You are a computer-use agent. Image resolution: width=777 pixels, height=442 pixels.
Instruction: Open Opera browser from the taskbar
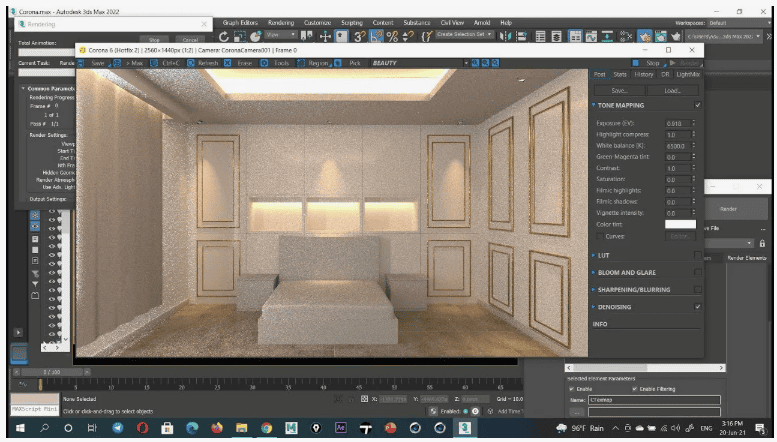(x=143, y=428)
